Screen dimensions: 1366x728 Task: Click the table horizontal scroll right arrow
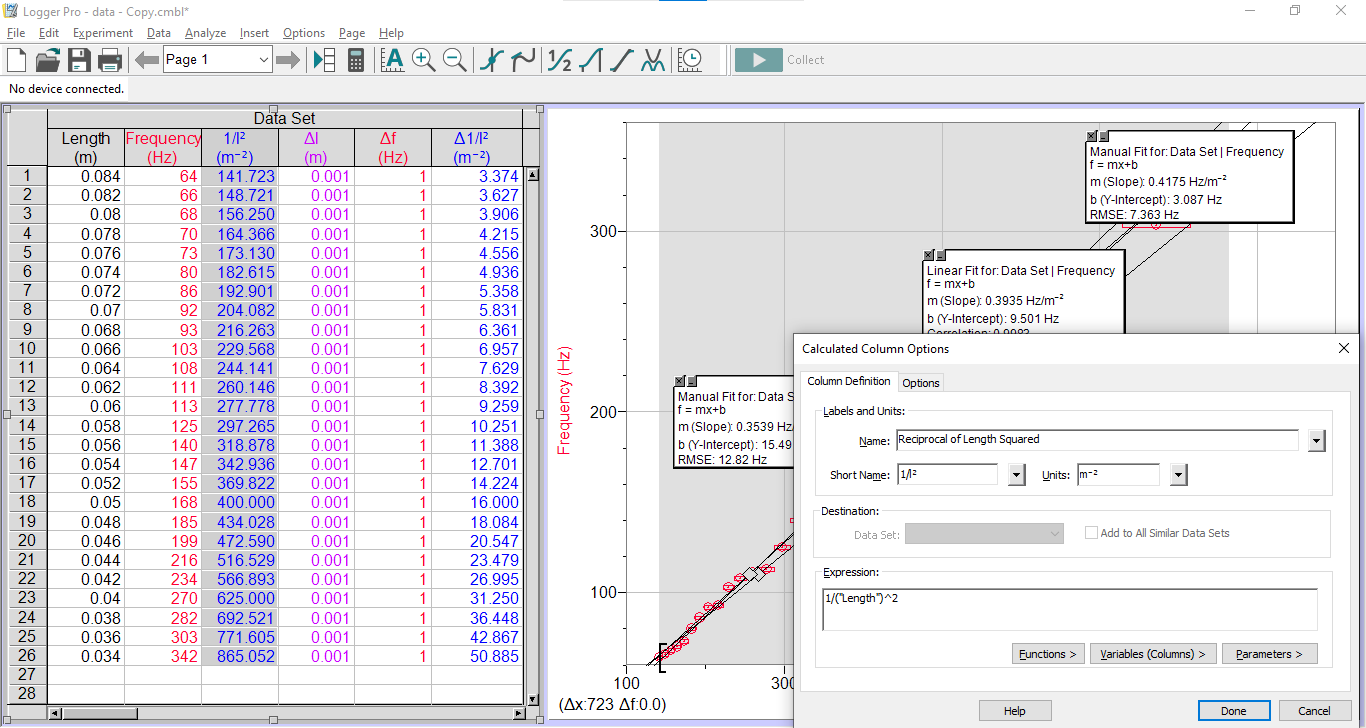(x=519, y=713)
